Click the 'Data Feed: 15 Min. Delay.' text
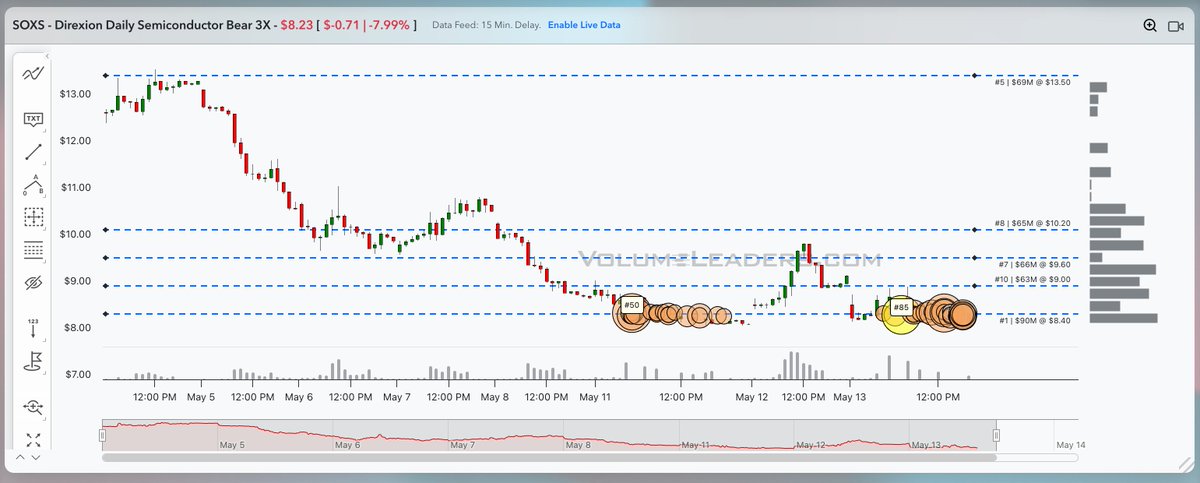1200x483 pixels. (x=486, y=25)
